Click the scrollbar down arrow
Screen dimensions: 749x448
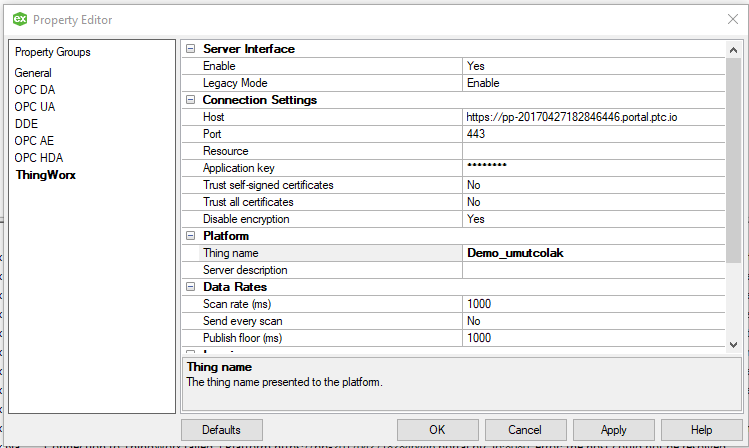(734, 345)
